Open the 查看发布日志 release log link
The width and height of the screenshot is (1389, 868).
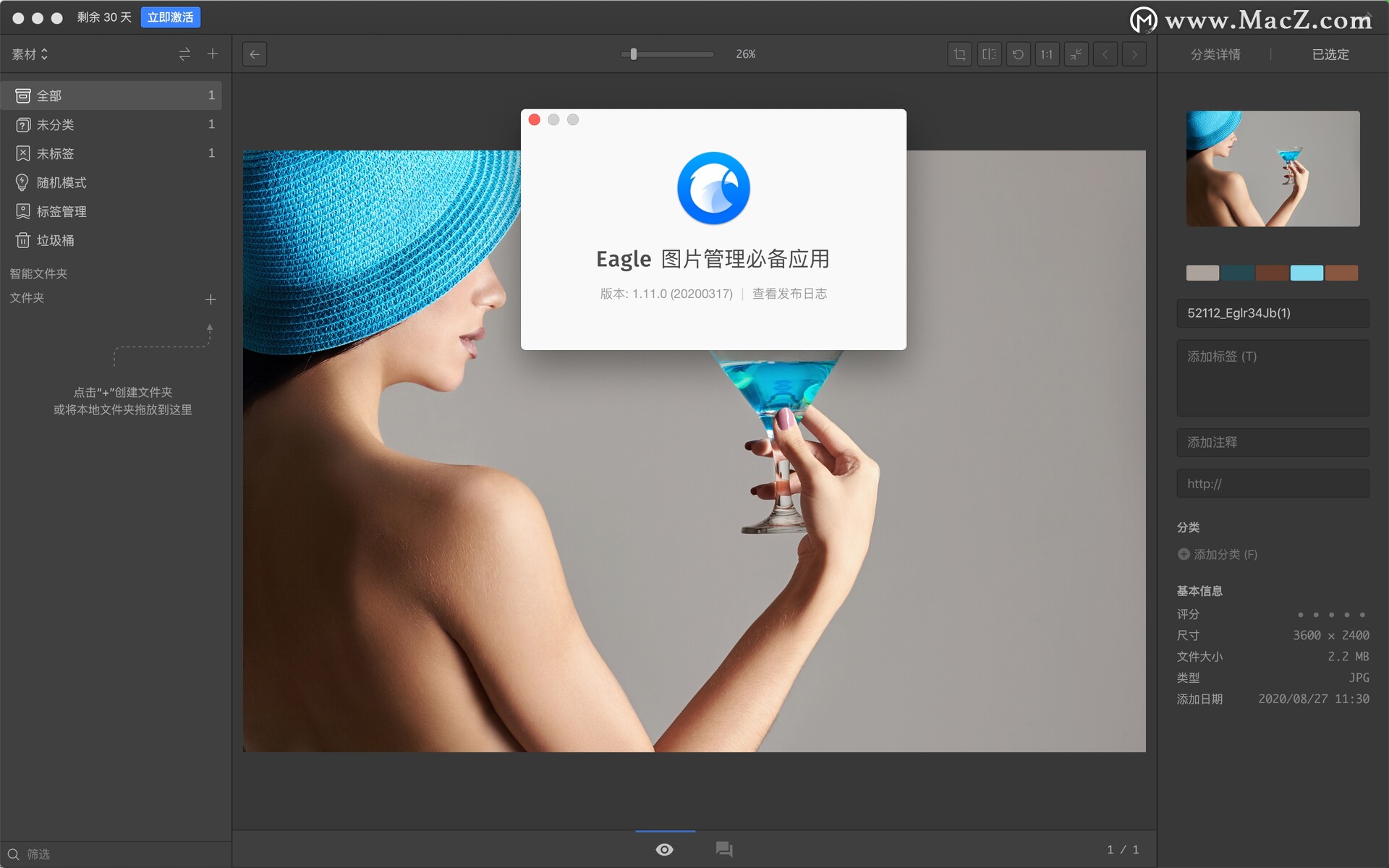coord(789,294)
